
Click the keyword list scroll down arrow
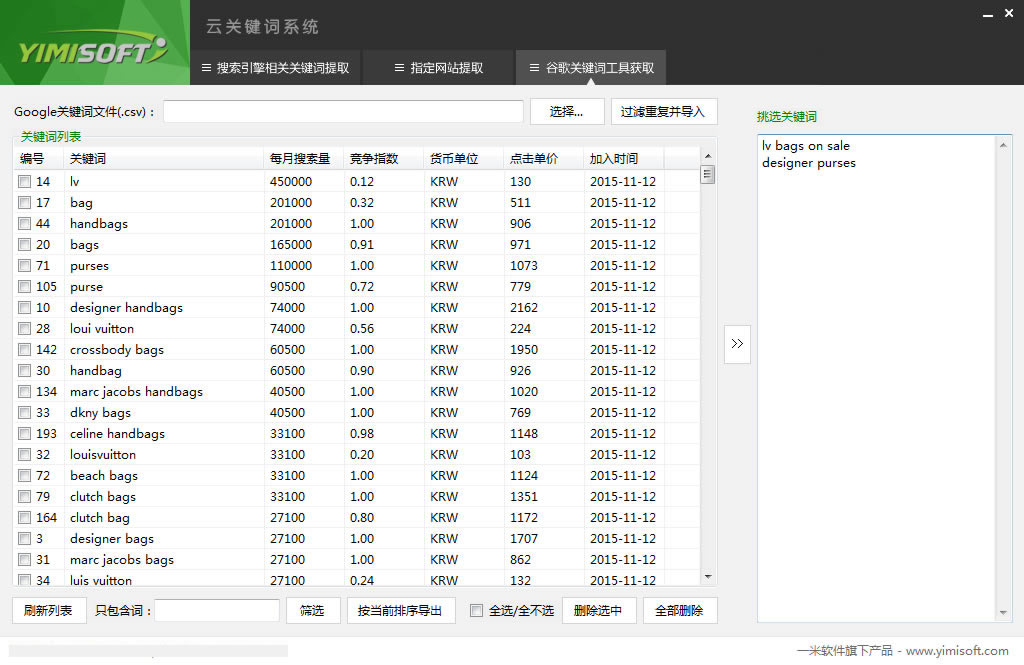coord(708,577)
